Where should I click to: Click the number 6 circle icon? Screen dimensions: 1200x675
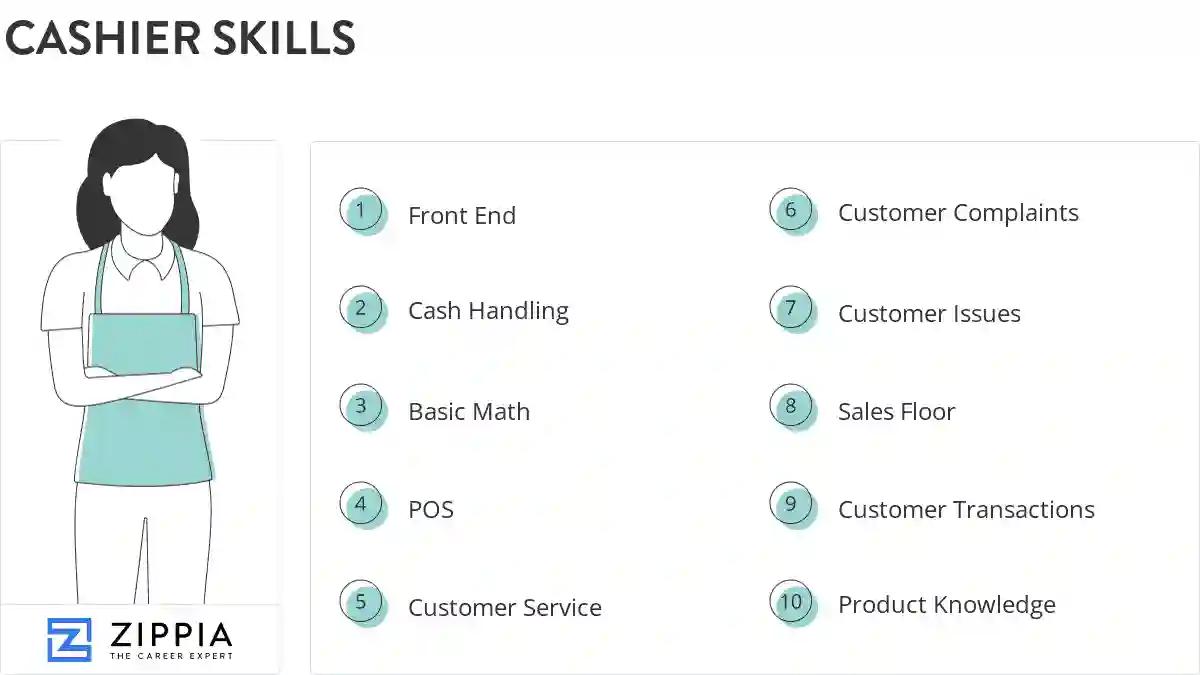coord(792,211)
